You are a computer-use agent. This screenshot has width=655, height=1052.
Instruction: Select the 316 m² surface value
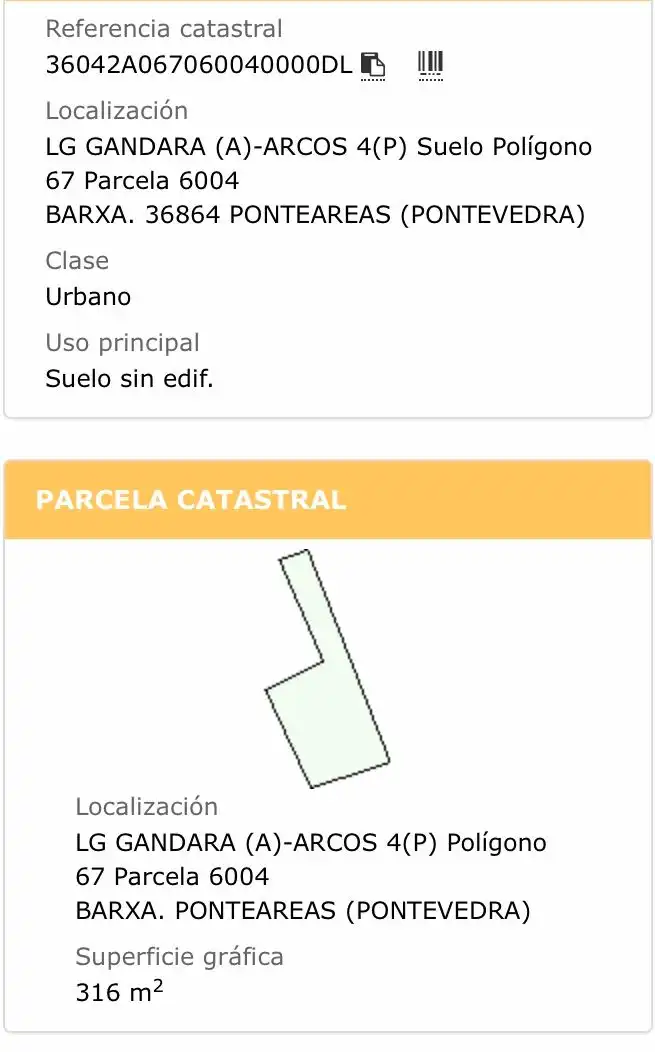119,991
